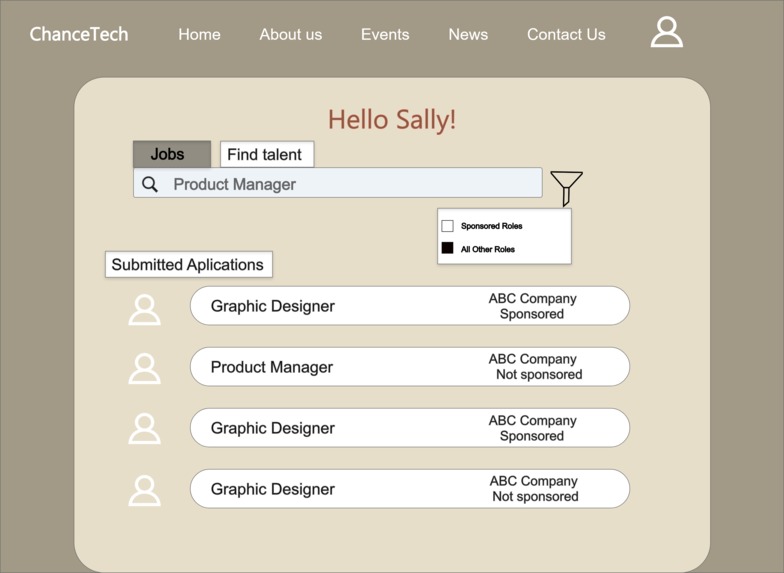Click avatar beside last Graphic Designer Not sponsored row

[144, 490]
